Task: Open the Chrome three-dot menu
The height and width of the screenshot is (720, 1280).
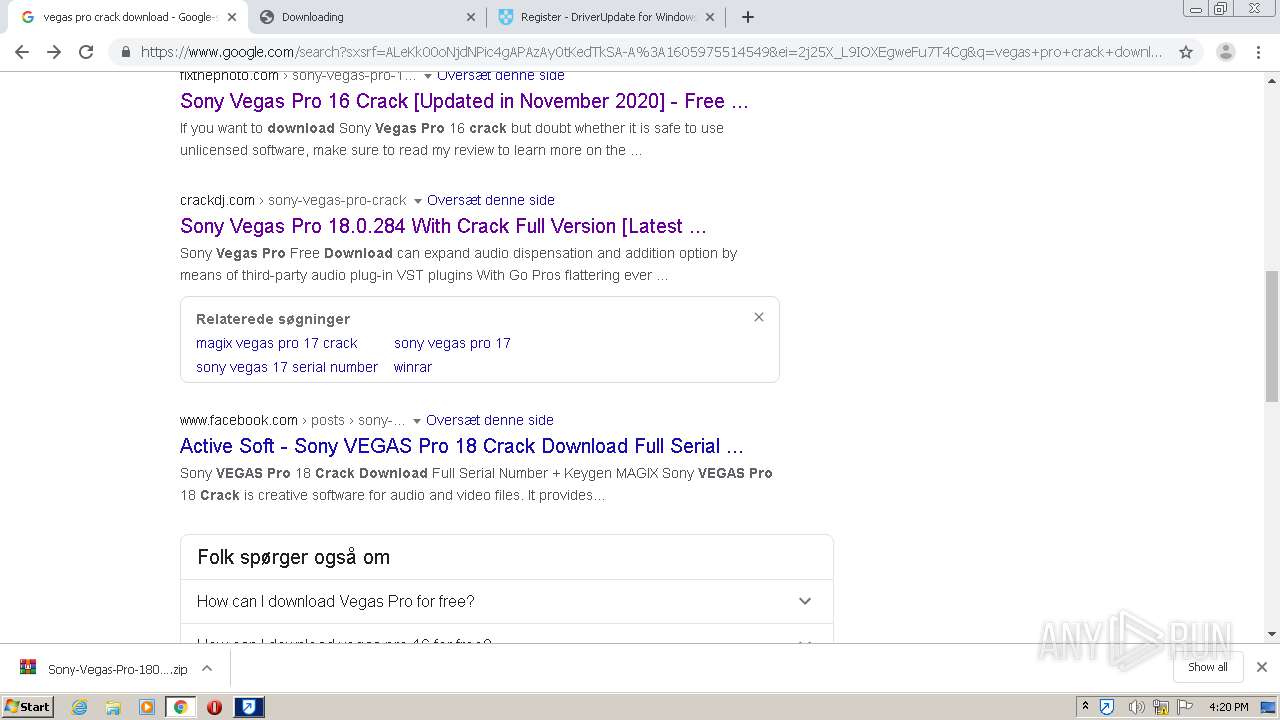Action: (1260, 52)
